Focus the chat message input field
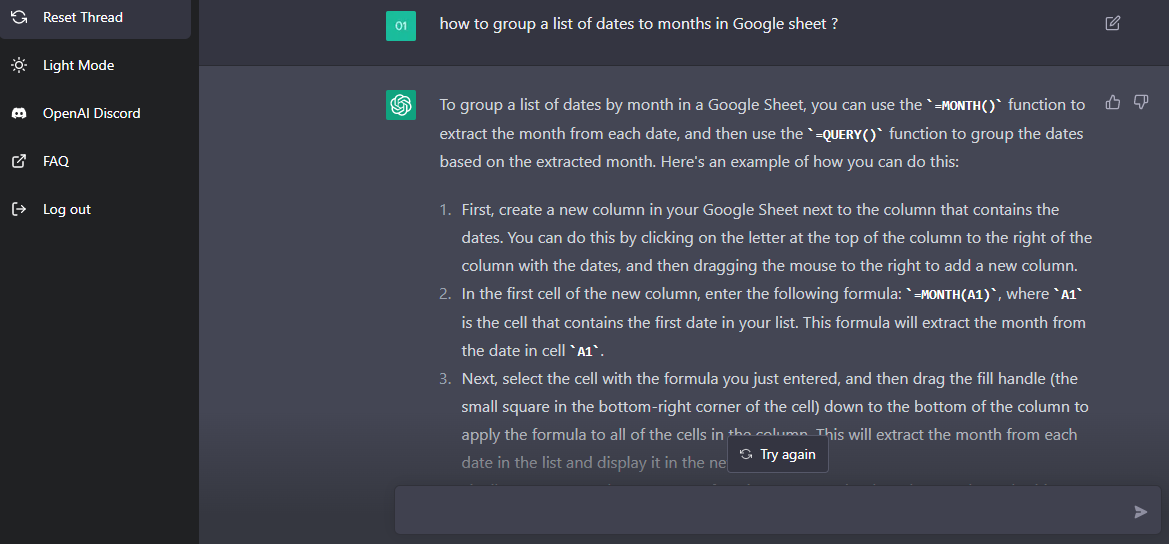Screen dimensions: 1169x544 pos(760,511)
